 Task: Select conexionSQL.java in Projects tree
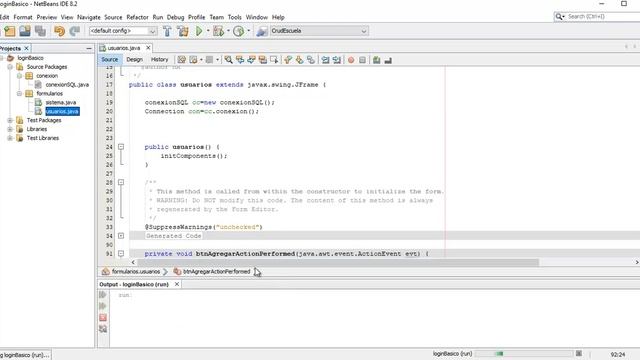click(x=67, y=84)
